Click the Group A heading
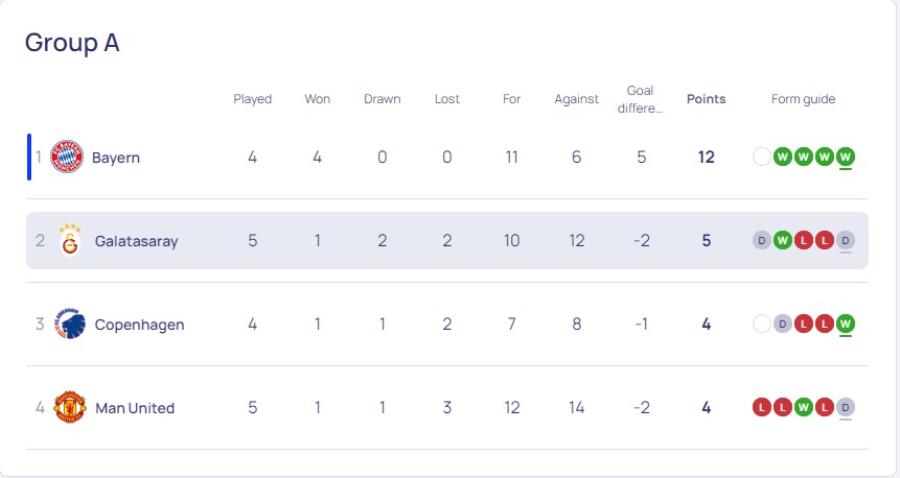Image resolution: width=900 pixels, height=478 pixels. tap(72, 43)
